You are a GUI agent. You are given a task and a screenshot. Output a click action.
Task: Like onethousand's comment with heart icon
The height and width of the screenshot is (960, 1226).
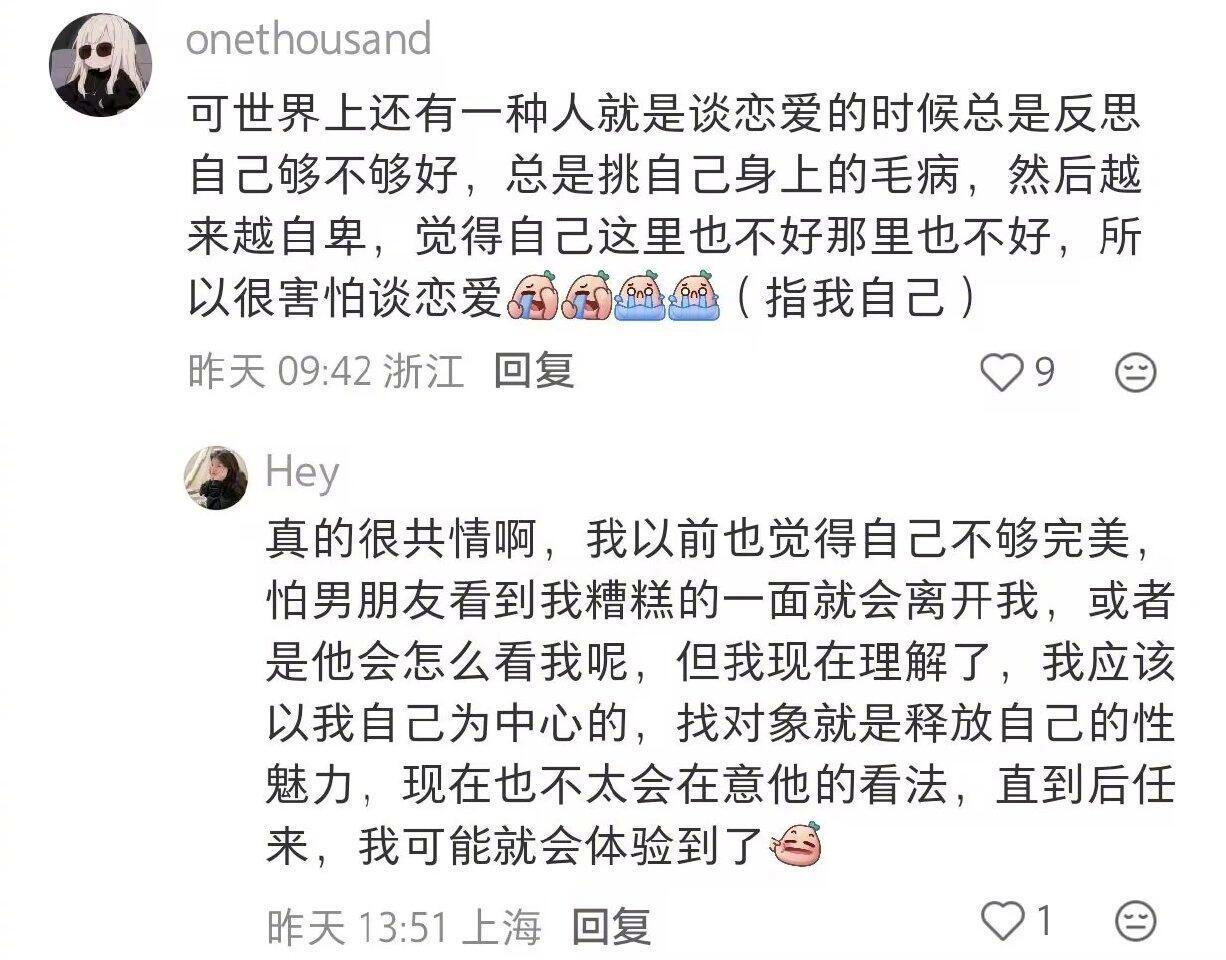click(x=1000, y=373)
